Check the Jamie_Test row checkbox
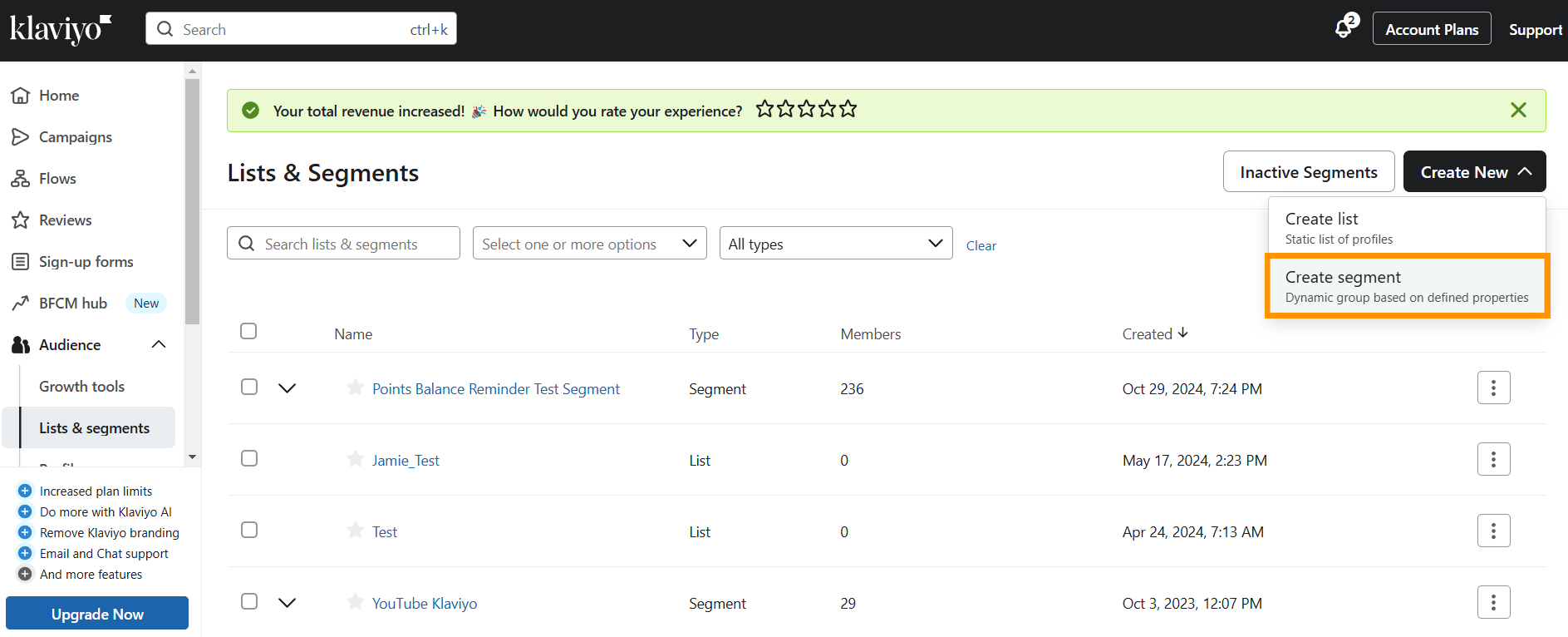This screenshot has width=1568, height=637. 249,458
